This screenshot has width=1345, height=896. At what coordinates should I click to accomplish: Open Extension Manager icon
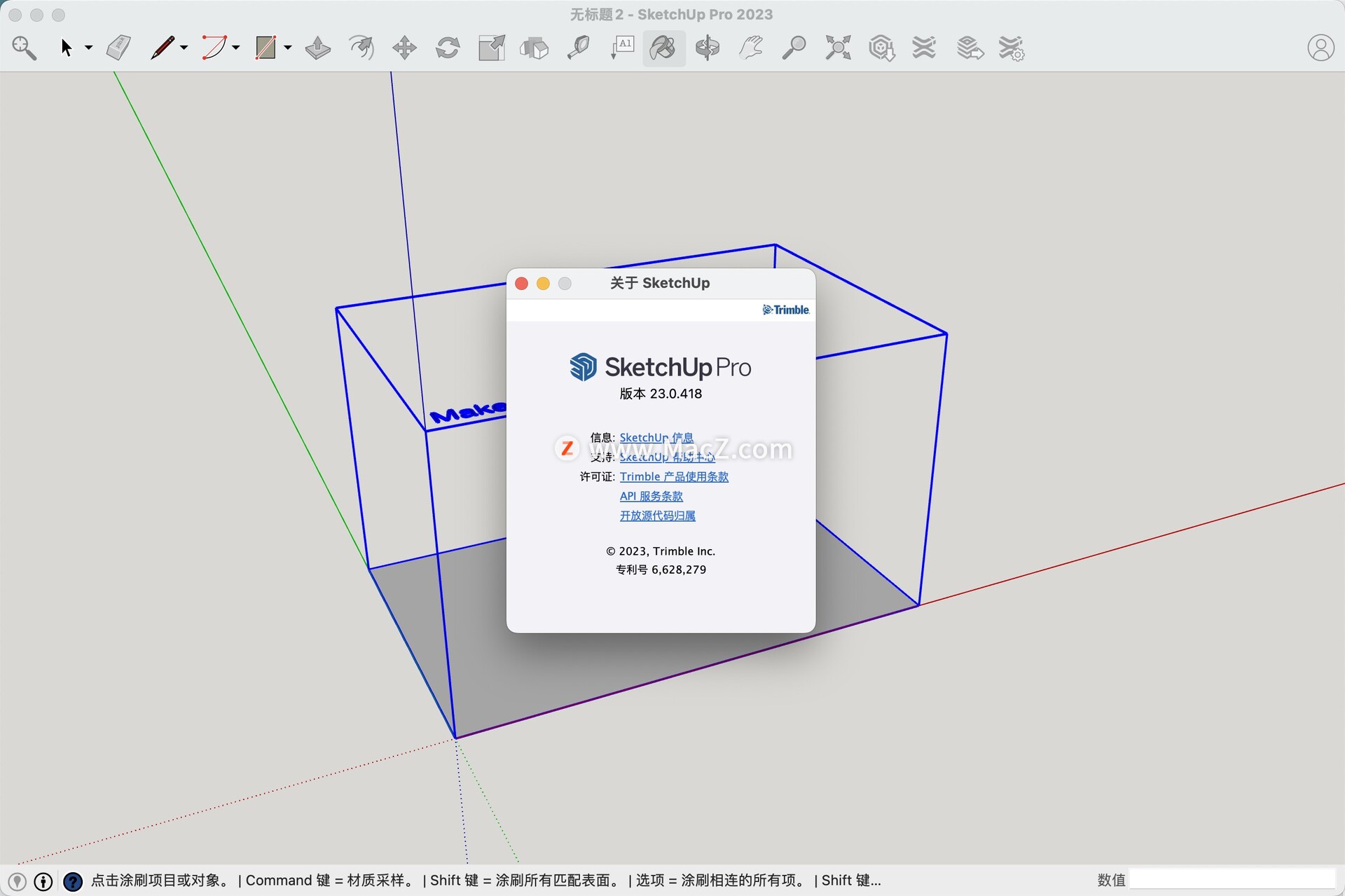(1012, 48)
